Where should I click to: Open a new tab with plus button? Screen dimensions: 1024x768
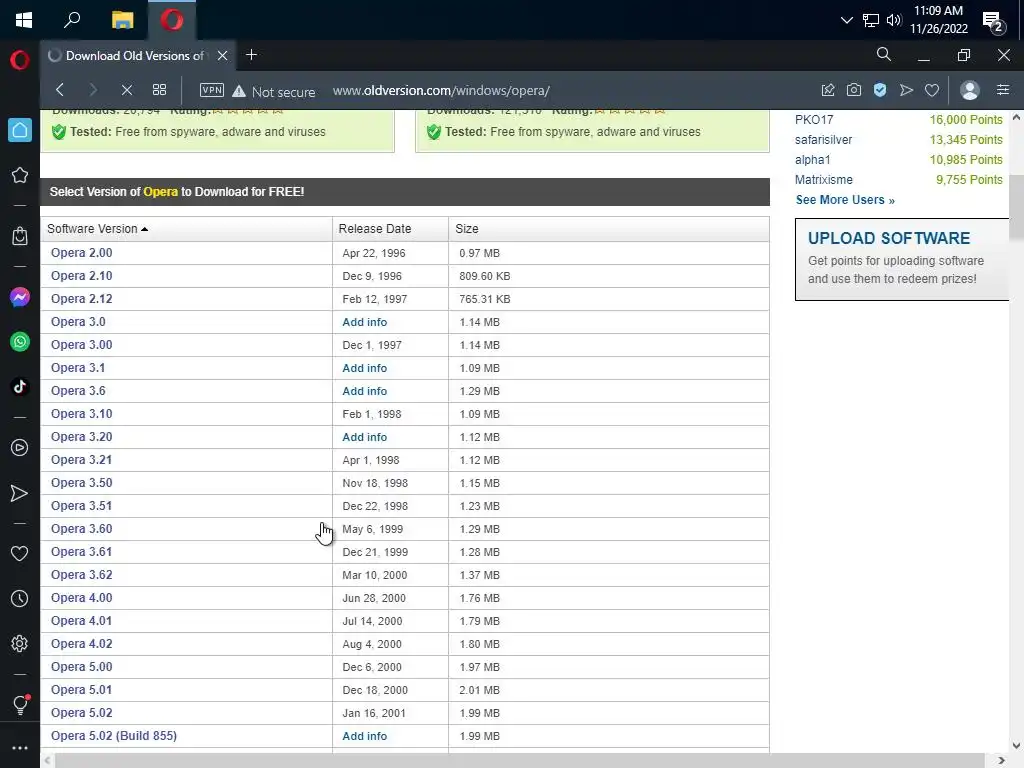(251, 55)
